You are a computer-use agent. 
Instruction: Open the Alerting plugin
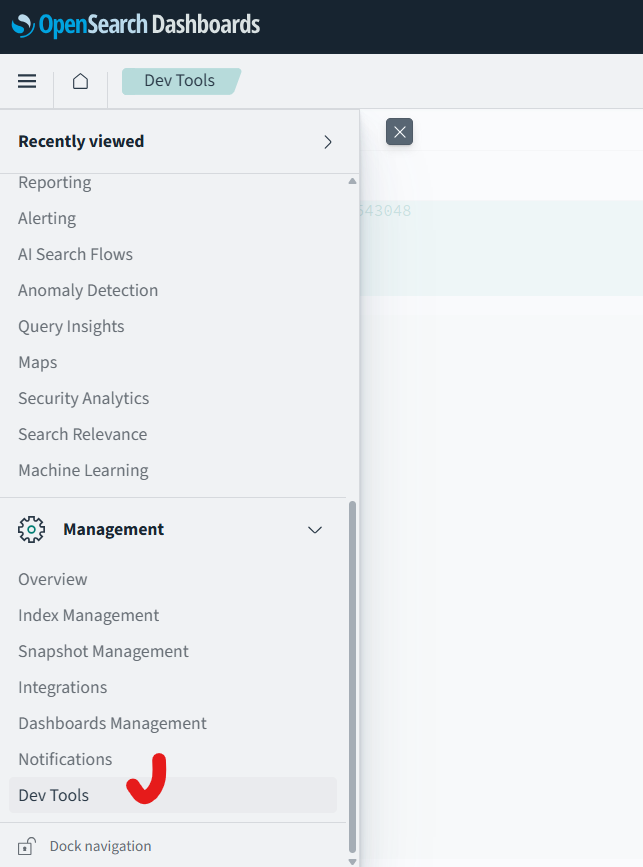tap(47, 218)
